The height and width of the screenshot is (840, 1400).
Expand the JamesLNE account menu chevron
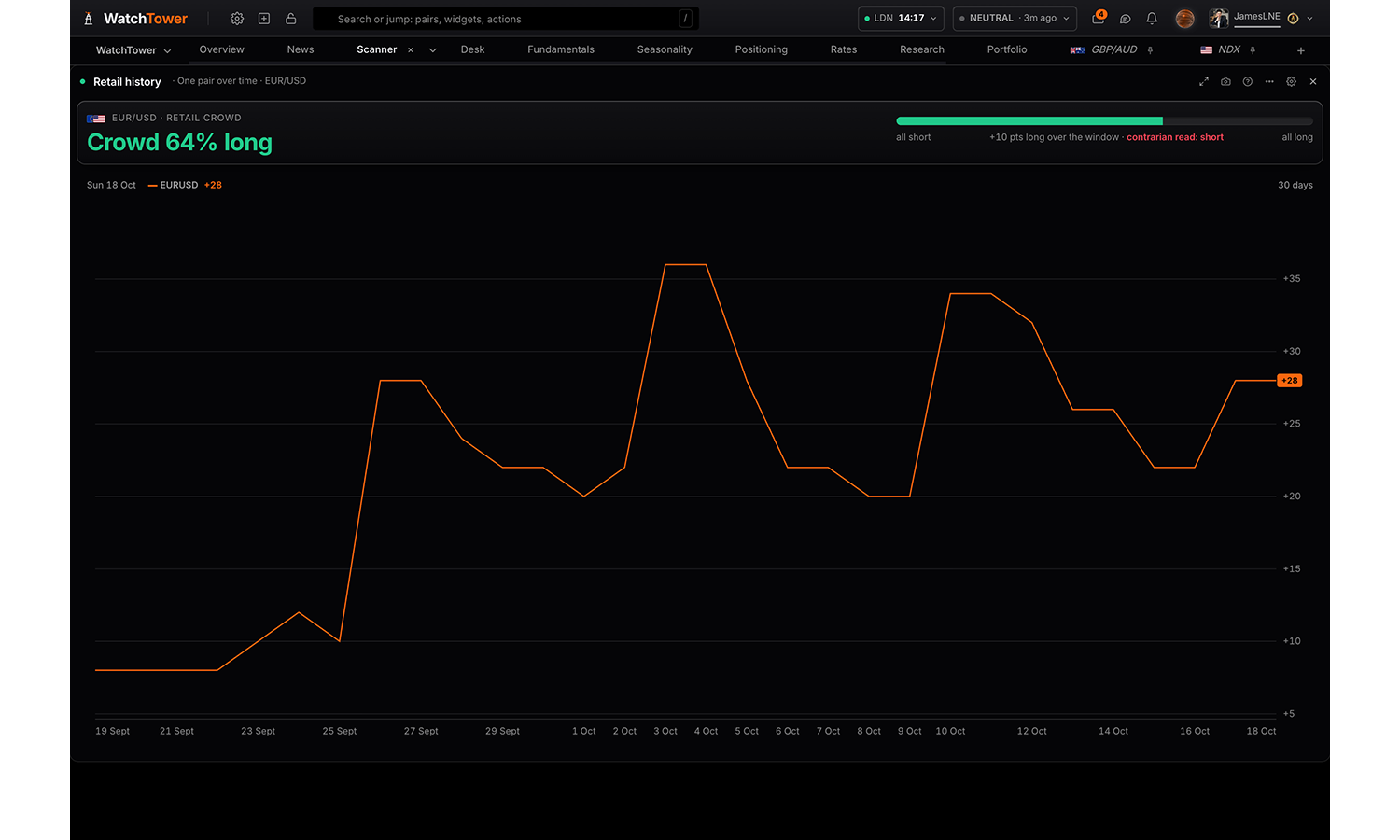[1309, 19]
